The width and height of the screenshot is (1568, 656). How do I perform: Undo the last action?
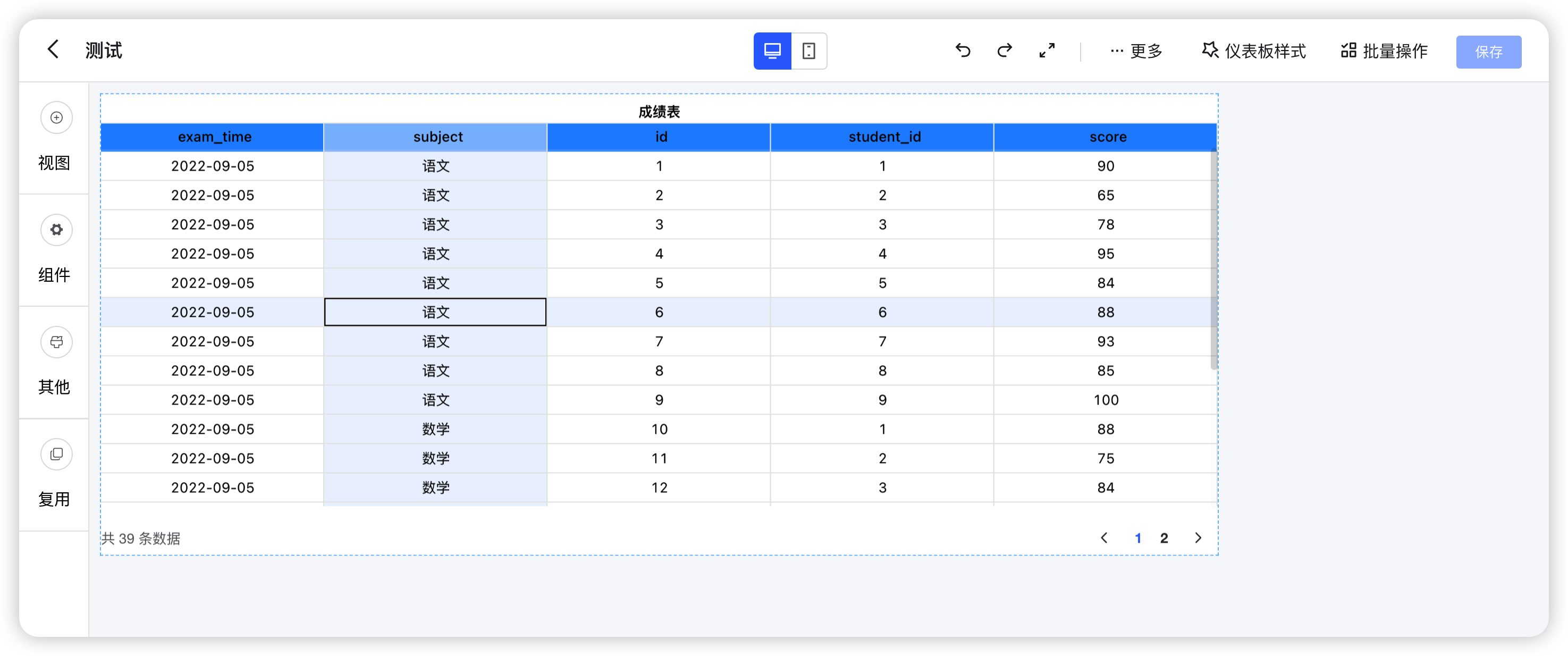point(963,51)
